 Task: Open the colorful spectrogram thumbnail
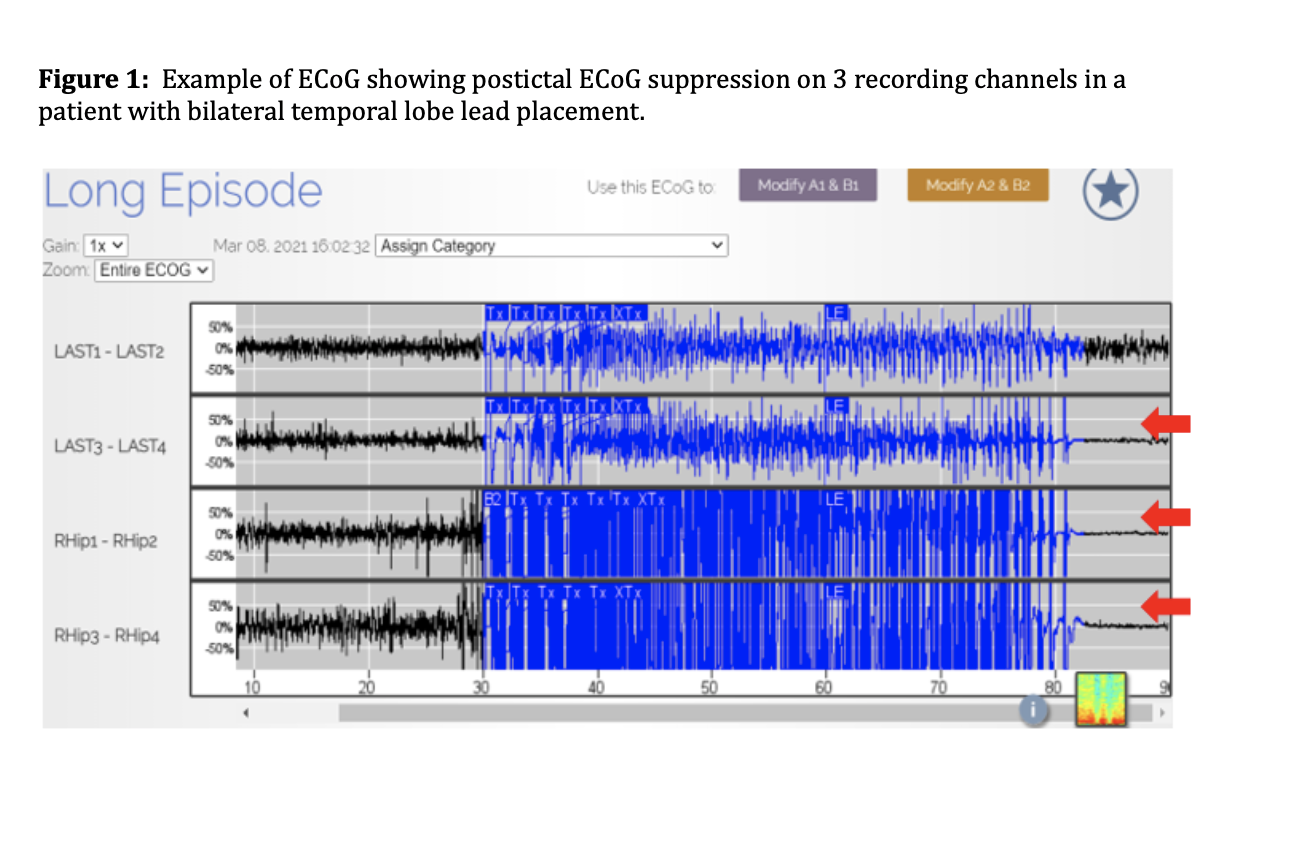pos(1100,698)
